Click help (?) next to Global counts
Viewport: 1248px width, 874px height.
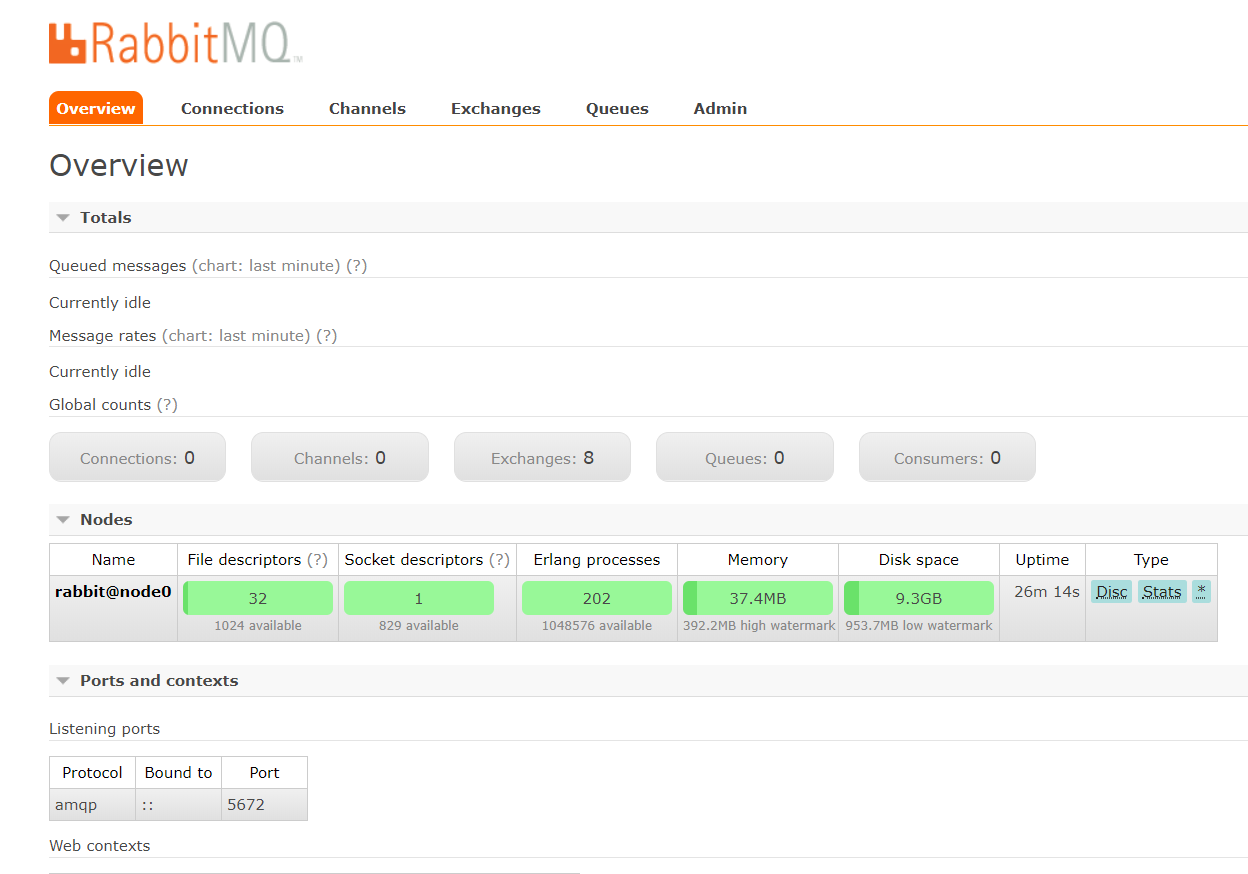(167, 404)
